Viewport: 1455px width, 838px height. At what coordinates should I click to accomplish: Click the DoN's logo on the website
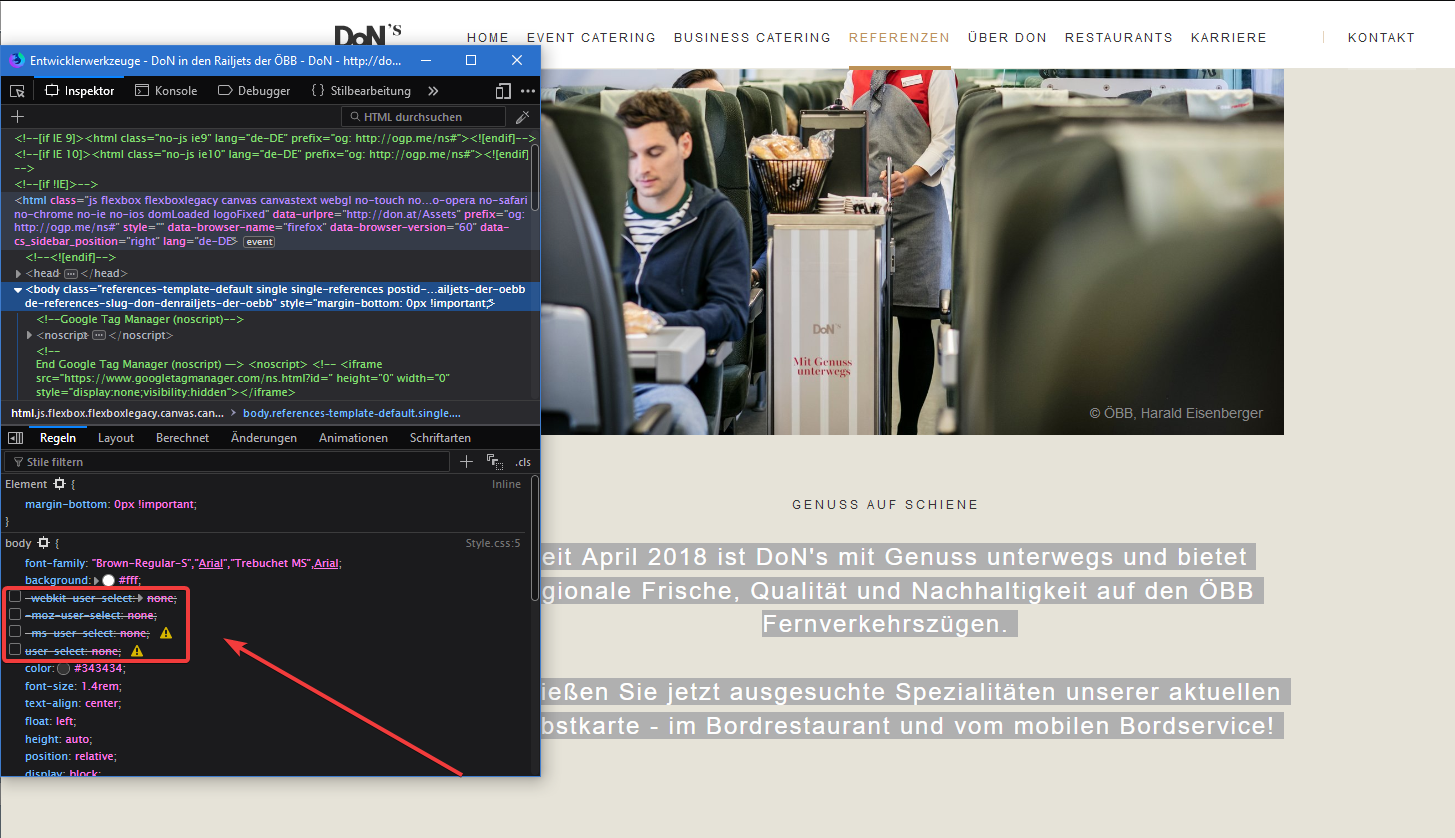pos(368,36)
